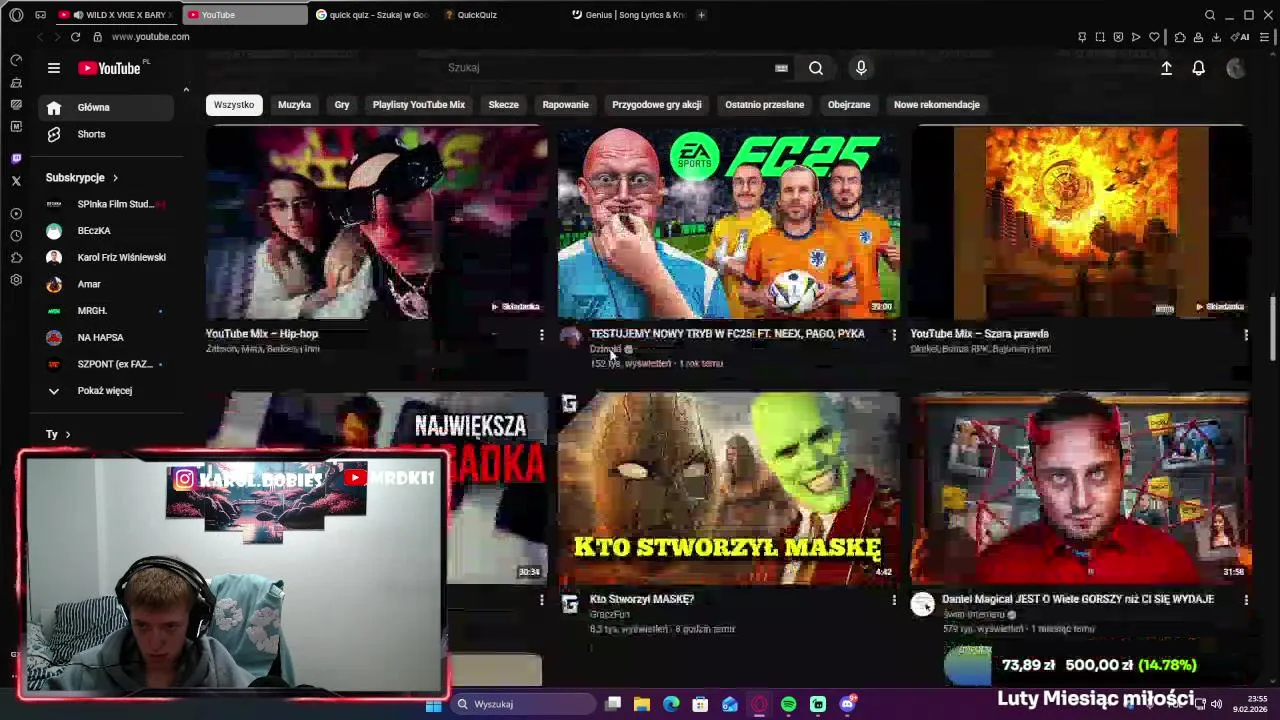This screenshot has height=720, width=1280.
Task: Open the BEczKA subscription channel
Action: (x=106, y=231)
